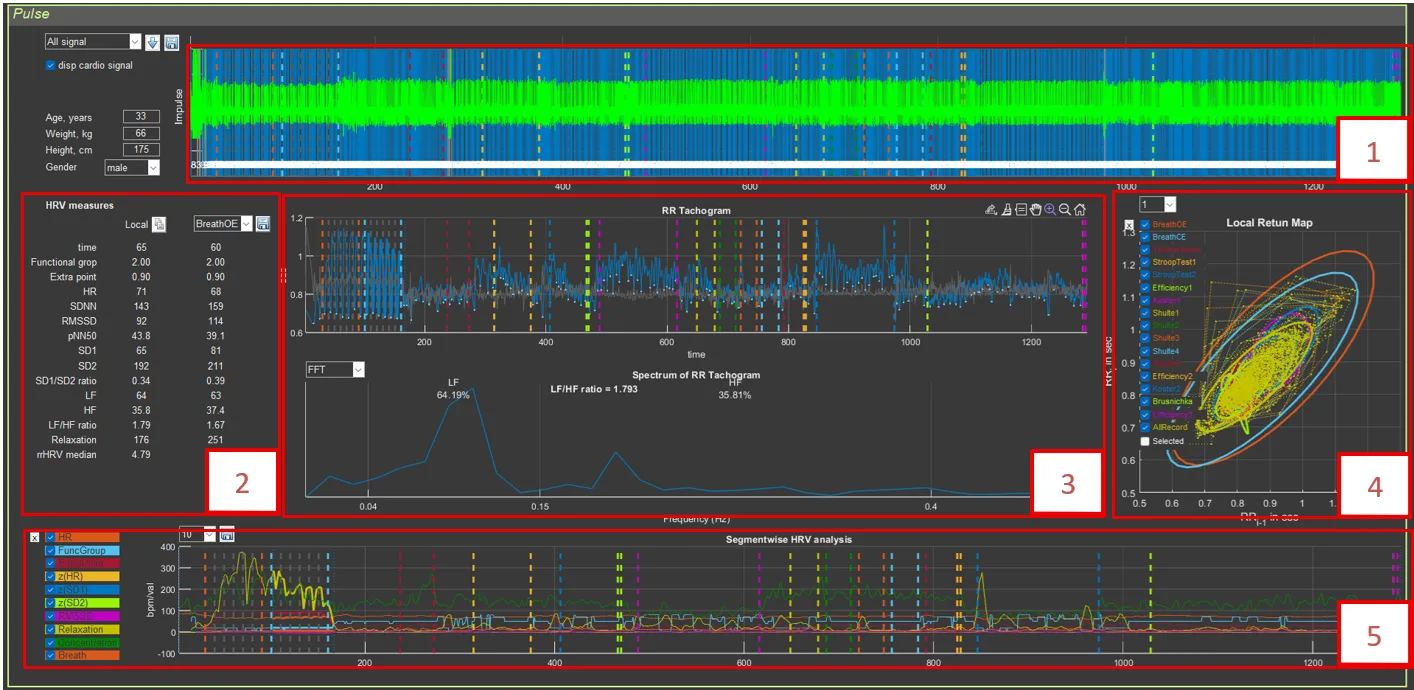The height and width of the screenshot is (690, 1414).
Task: Click the Weight, kg input field
Action: pyautogui.click(x=141, y=133)
